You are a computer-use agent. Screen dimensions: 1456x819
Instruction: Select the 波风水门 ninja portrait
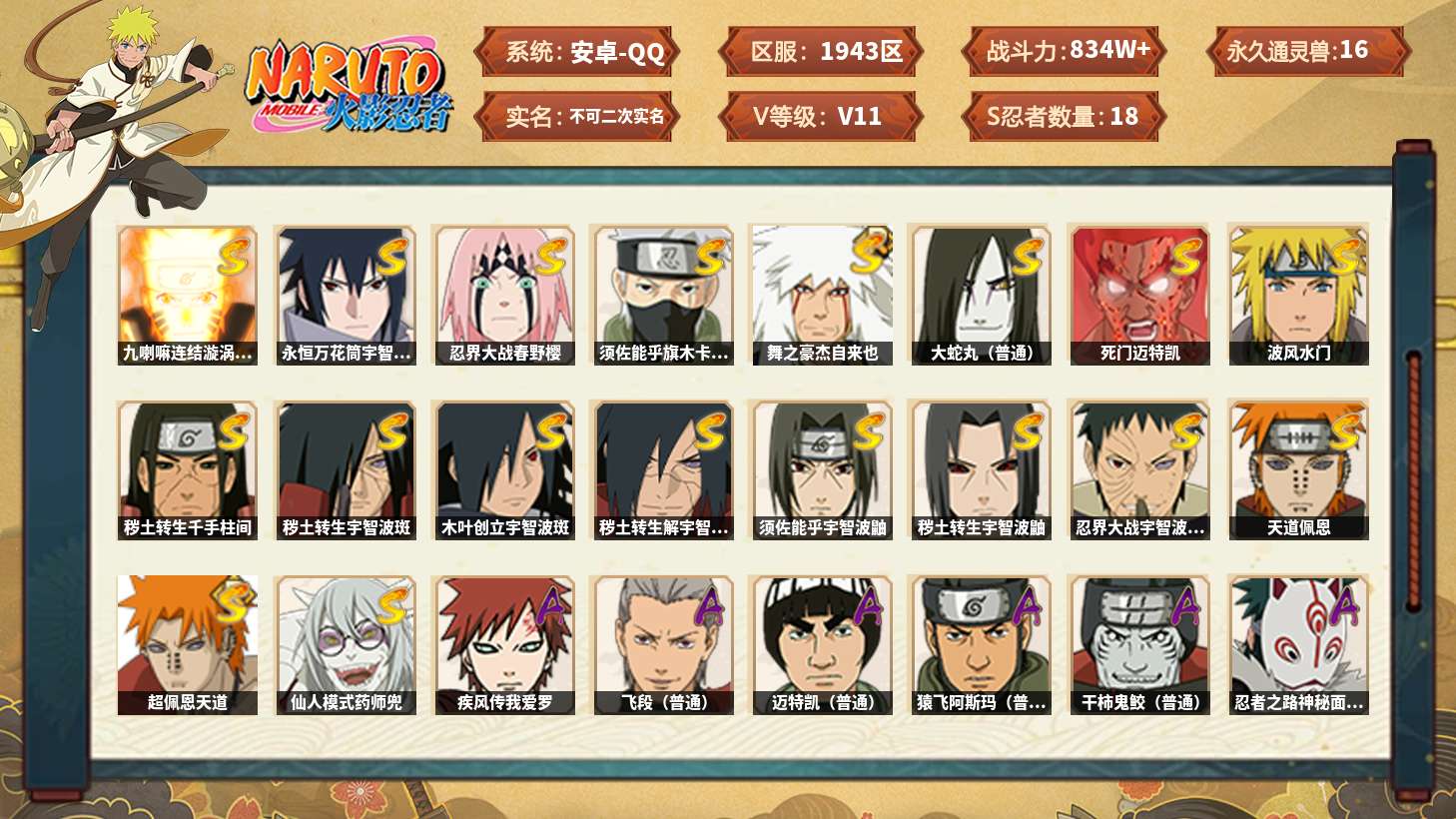(1298, 295)
